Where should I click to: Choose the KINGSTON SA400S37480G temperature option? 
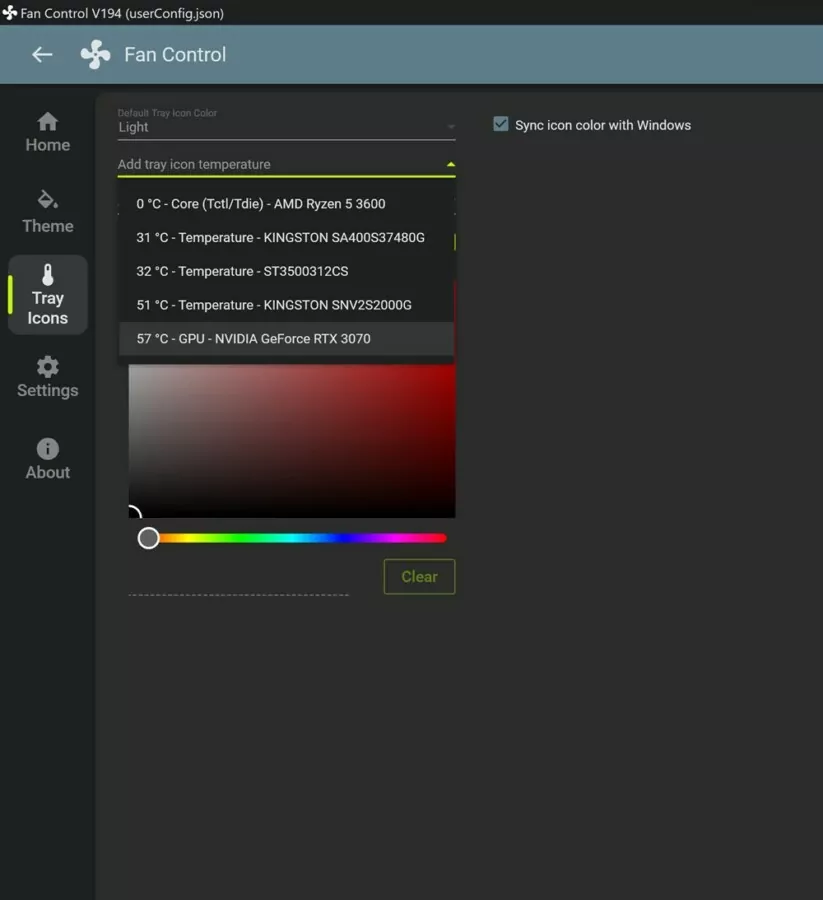coord(280,238)
